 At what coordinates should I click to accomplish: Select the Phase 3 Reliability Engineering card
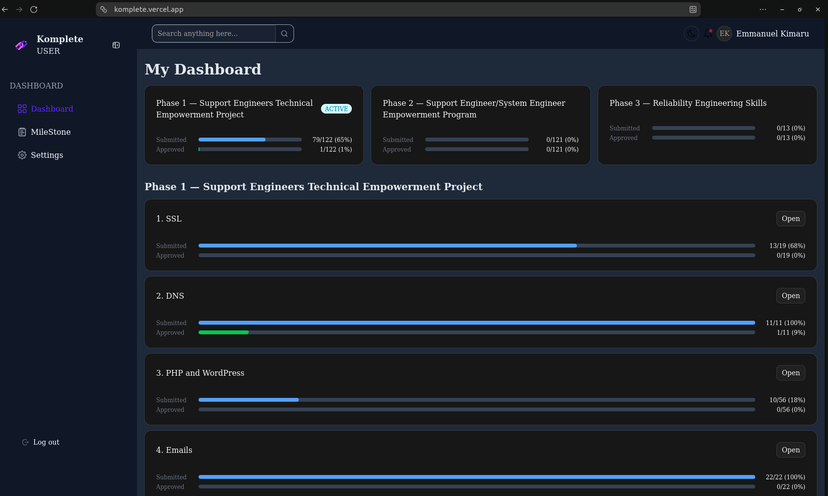pos(707,125)
